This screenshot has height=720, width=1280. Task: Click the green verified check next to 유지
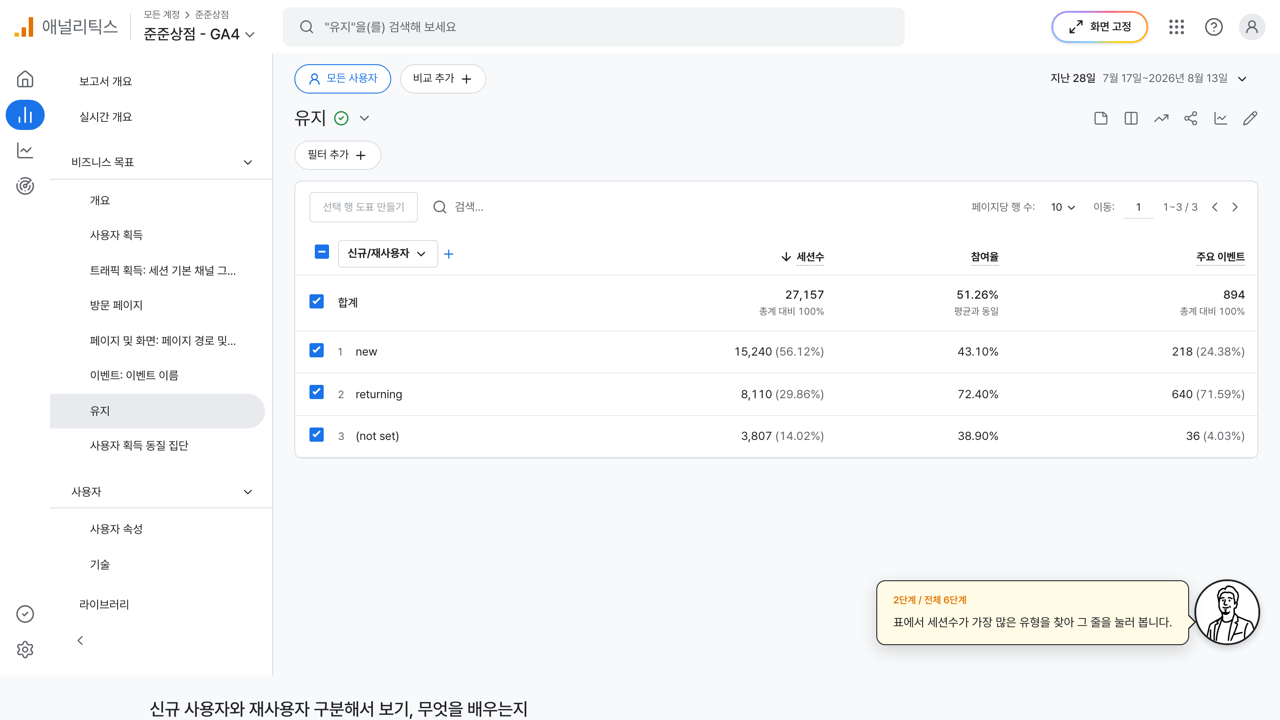[x=341, y=118]
